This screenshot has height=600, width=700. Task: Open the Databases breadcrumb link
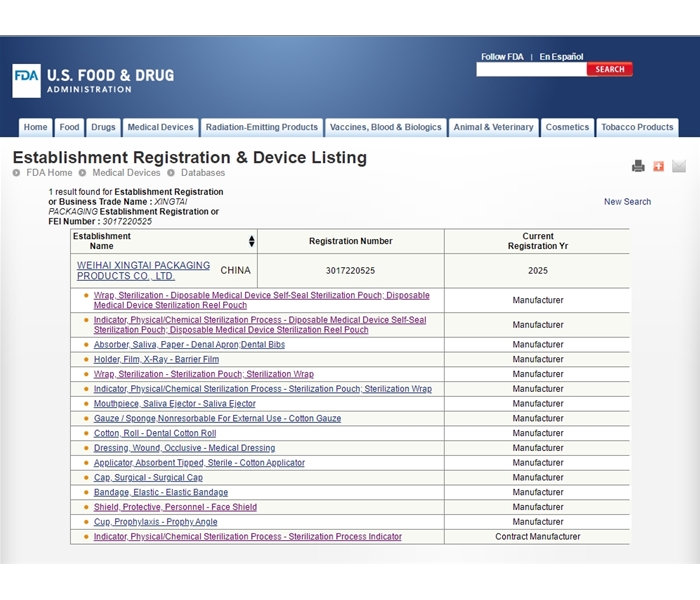click(202, 173)
